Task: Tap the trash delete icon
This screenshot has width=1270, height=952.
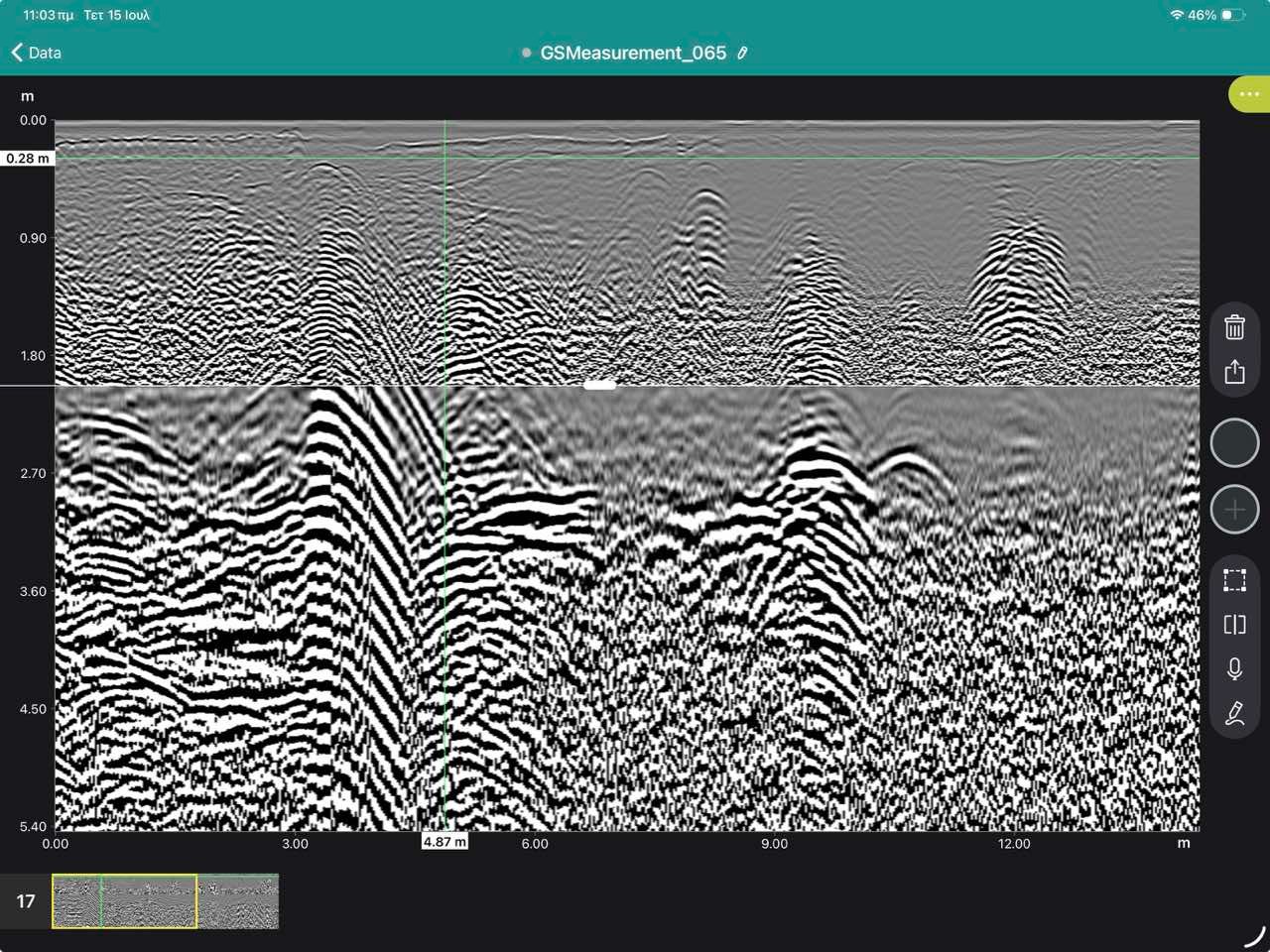Action: 1234,326
